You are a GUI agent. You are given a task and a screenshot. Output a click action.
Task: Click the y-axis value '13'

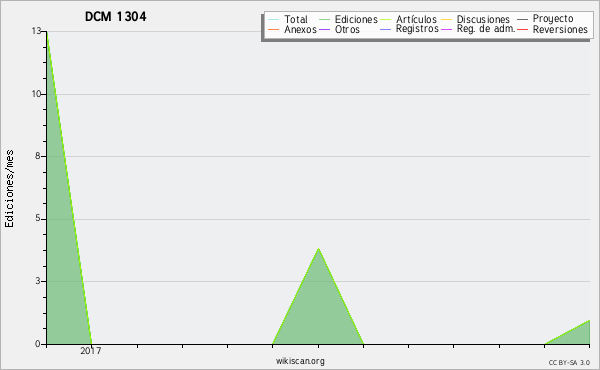[x=36, y=31]
